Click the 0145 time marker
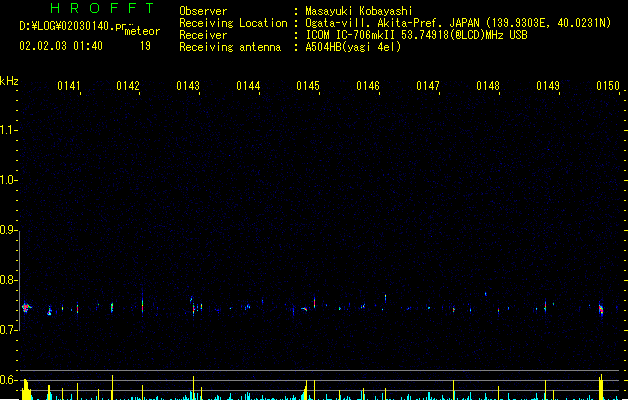629x400 pixels. 308,86
